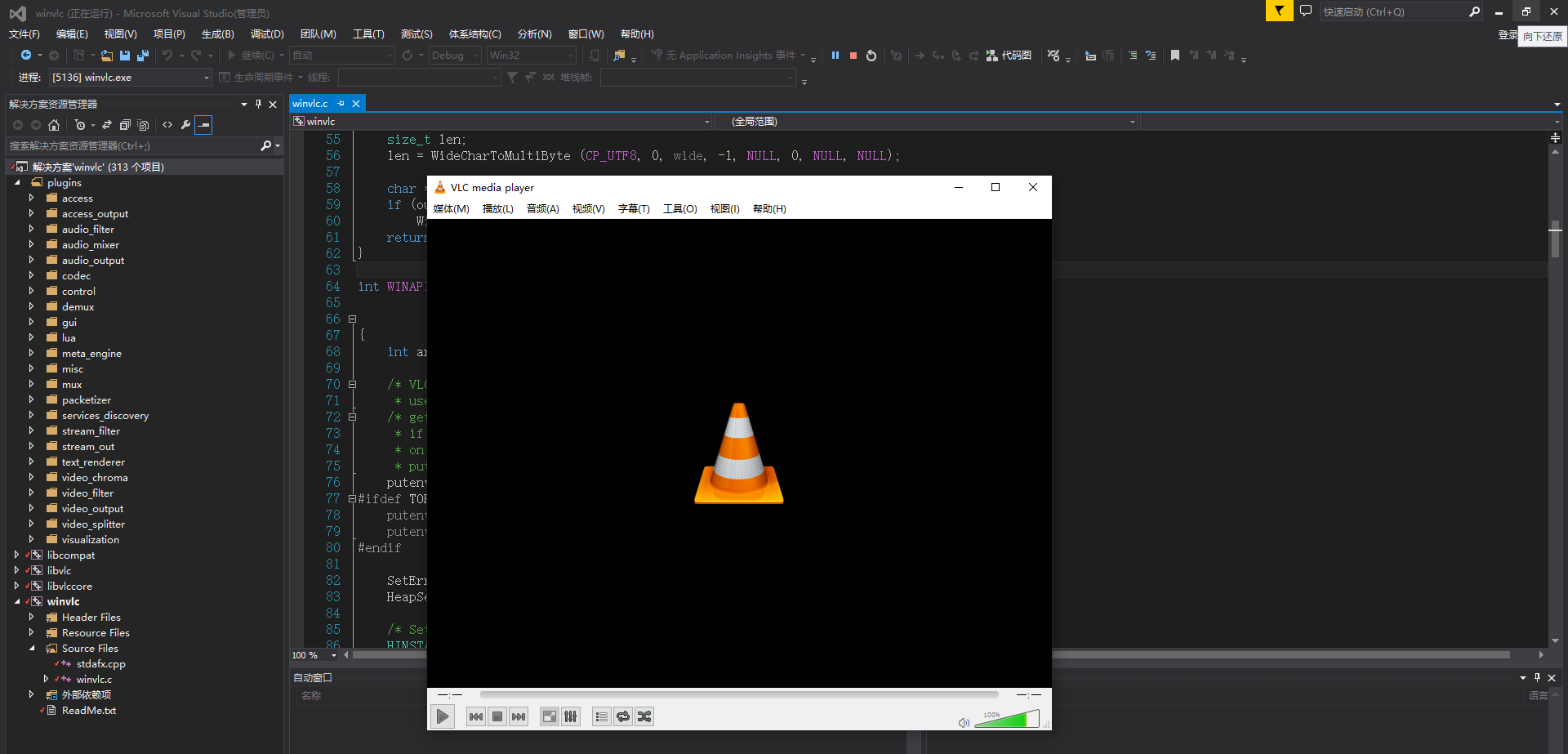This screenshot has height=754, width=1568.
Task: Save current file toolbar icon
Action: click(x=125, y=56)
